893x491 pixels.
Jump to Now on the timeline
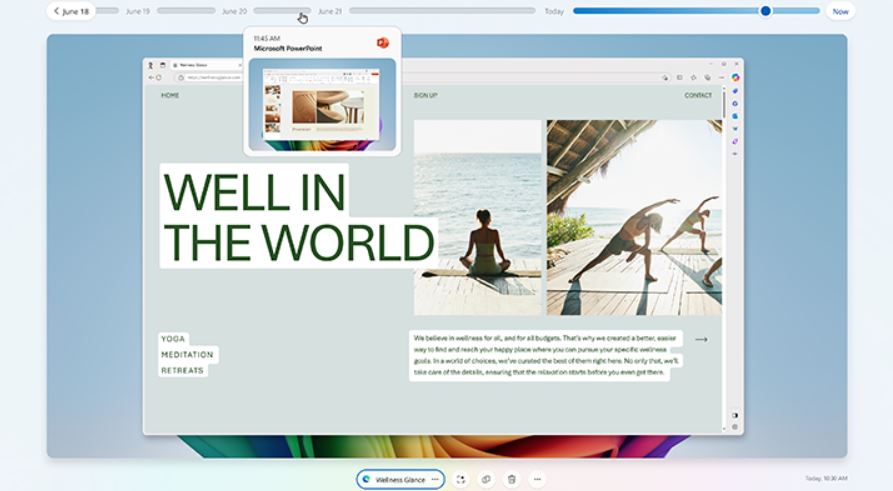pos(840,11)
